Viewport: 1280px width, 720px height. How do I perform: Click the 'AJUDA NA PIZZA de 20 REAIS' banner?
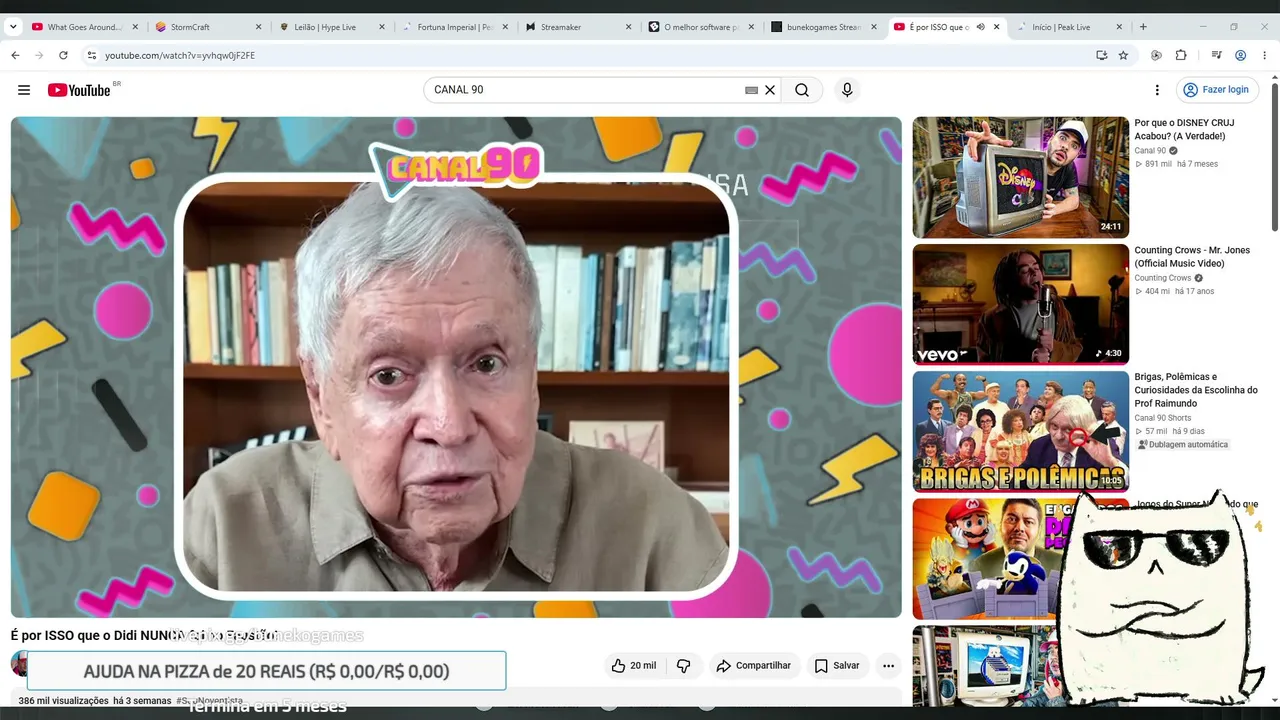pos(266,671)
